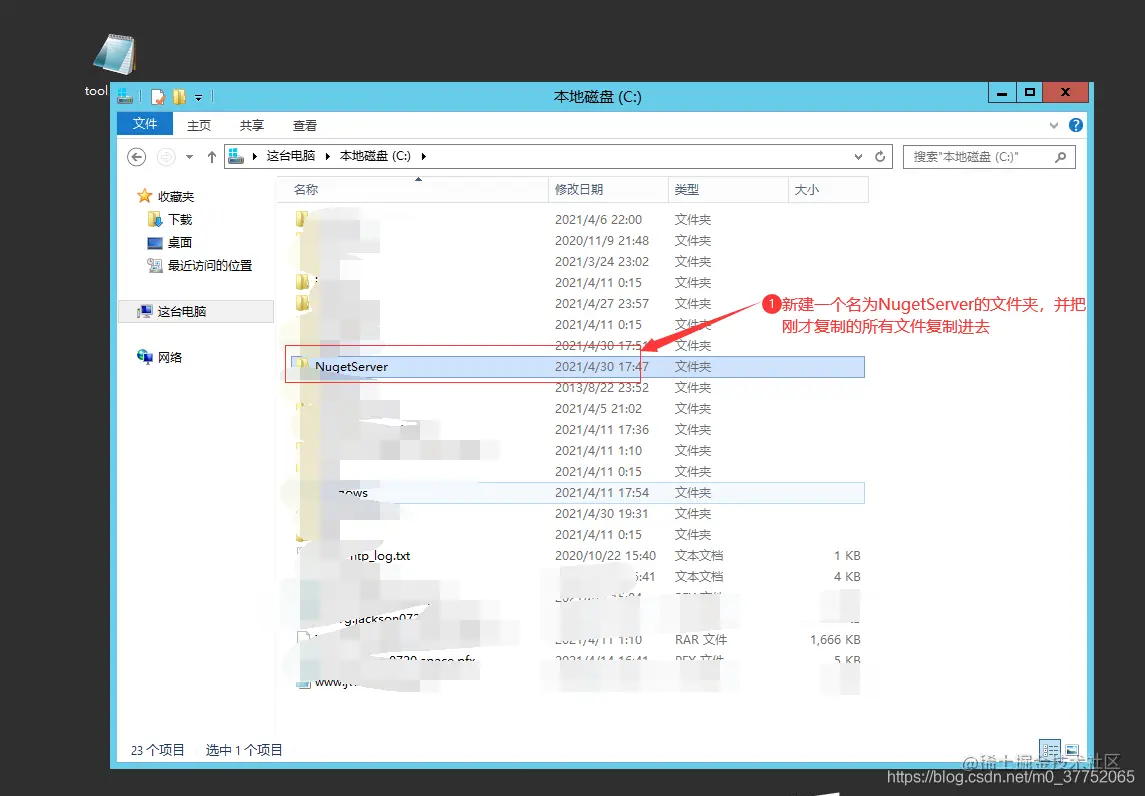This screenshot has height=796, width=1145.
Task: Select the NugetServer folder name
Action: coord(351,367)
